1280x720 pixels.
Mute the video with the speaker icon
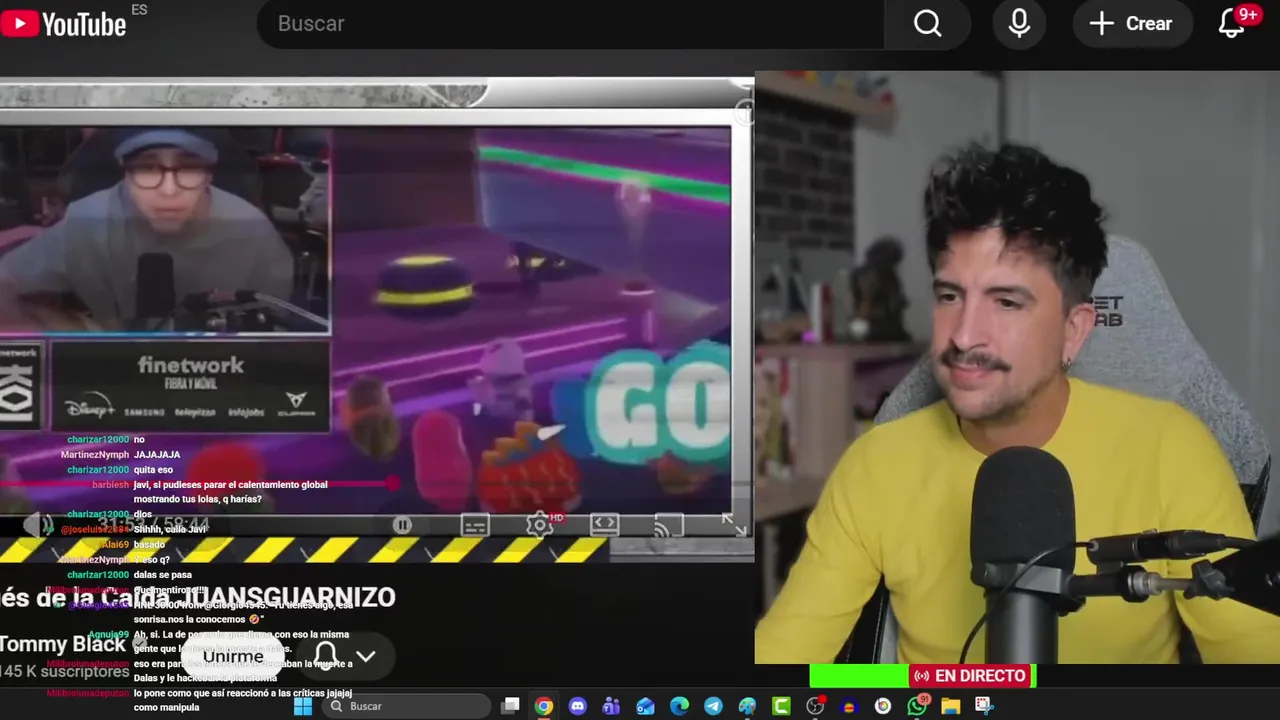(40, 525)
